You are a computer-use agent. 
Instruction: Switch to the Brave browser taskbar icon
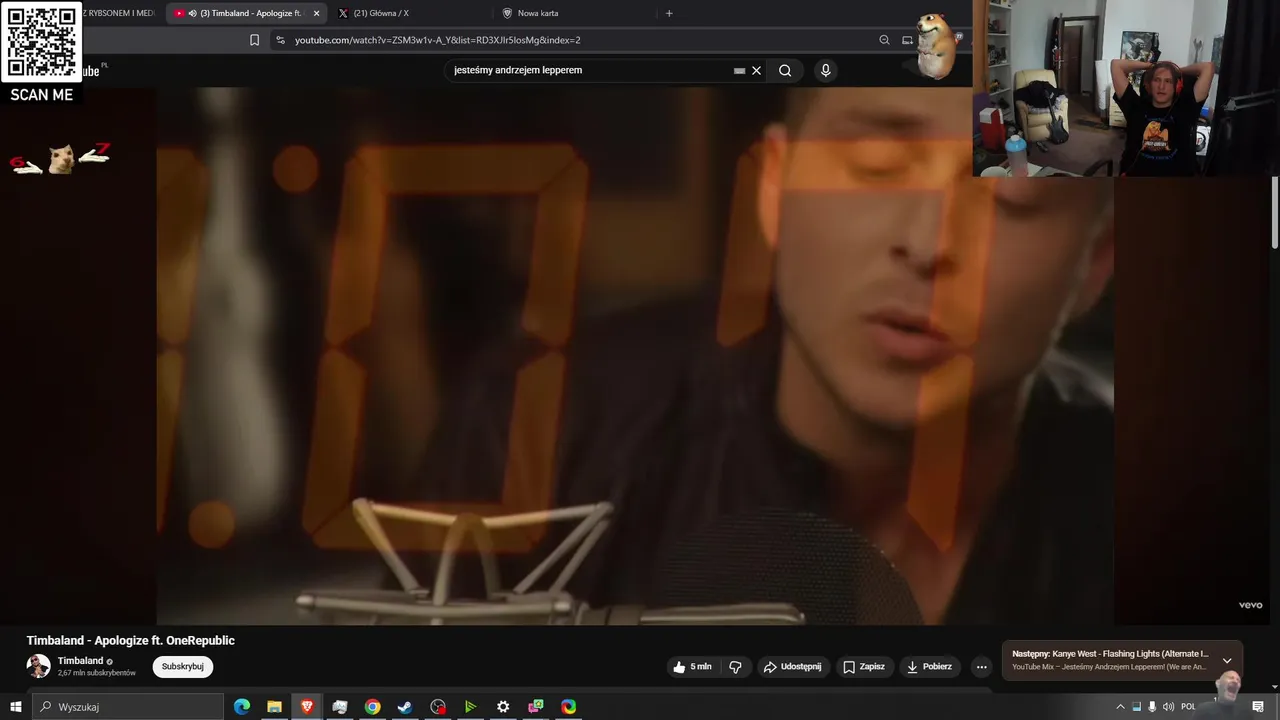(307, 707)
